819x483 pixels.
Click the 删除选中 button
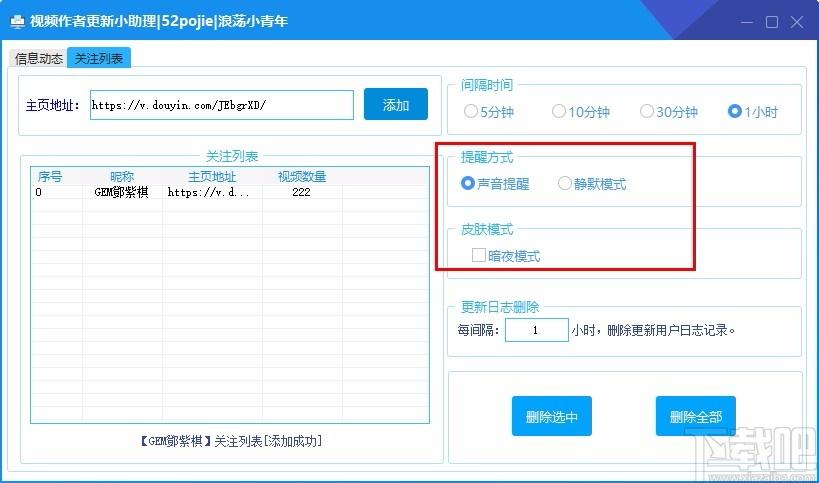(x=552, y=416)
